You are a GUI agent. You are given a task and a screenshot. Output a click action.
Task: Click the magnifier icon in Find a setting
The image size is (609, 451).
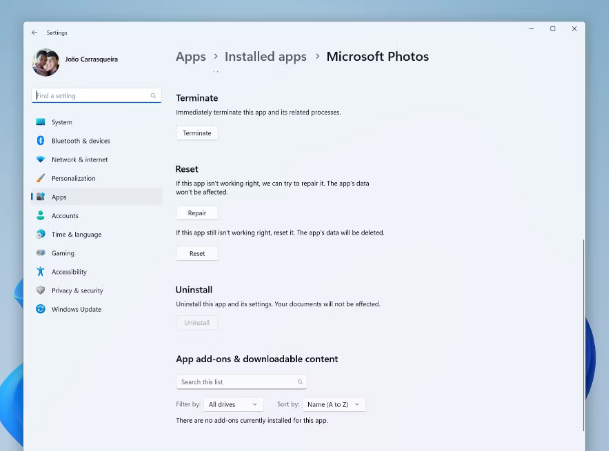(153, 96)
